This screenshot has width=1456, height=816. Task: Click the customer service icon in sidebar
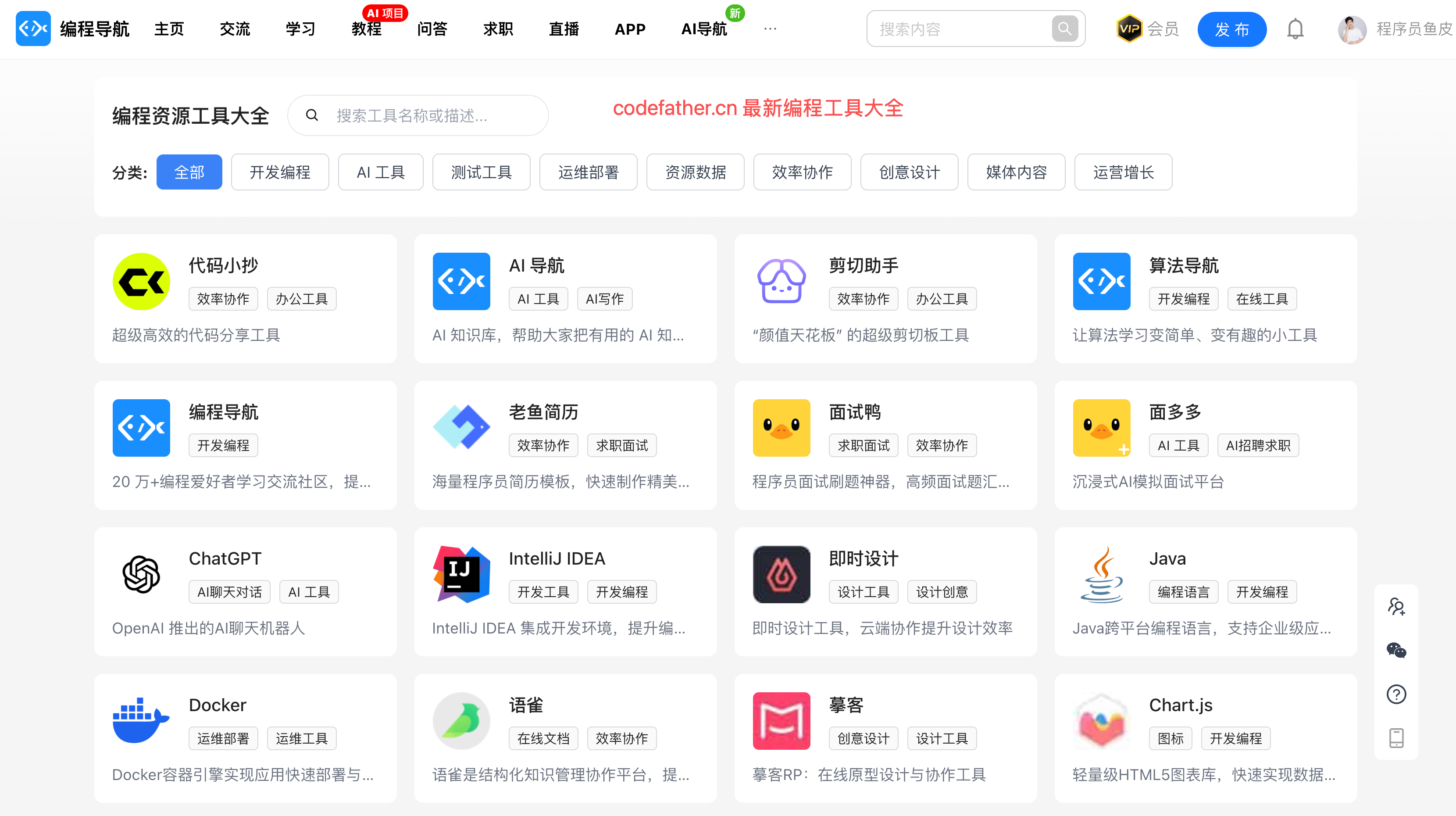(1396, 607)
